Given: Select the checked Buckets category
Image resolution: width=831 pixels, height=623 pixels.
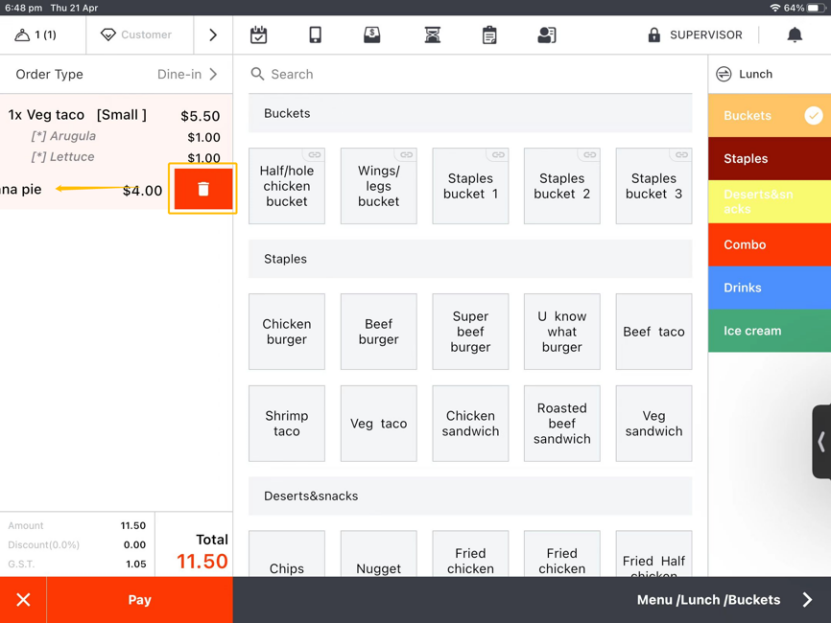Looking at the screenshot, I should (769, 116).
